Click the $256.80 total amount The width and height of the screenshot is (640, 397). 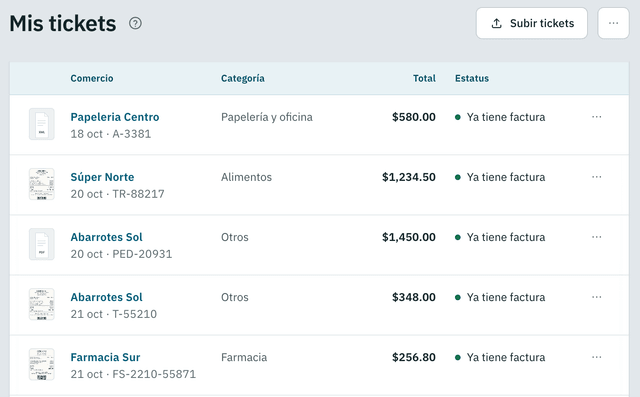(413, 357)
